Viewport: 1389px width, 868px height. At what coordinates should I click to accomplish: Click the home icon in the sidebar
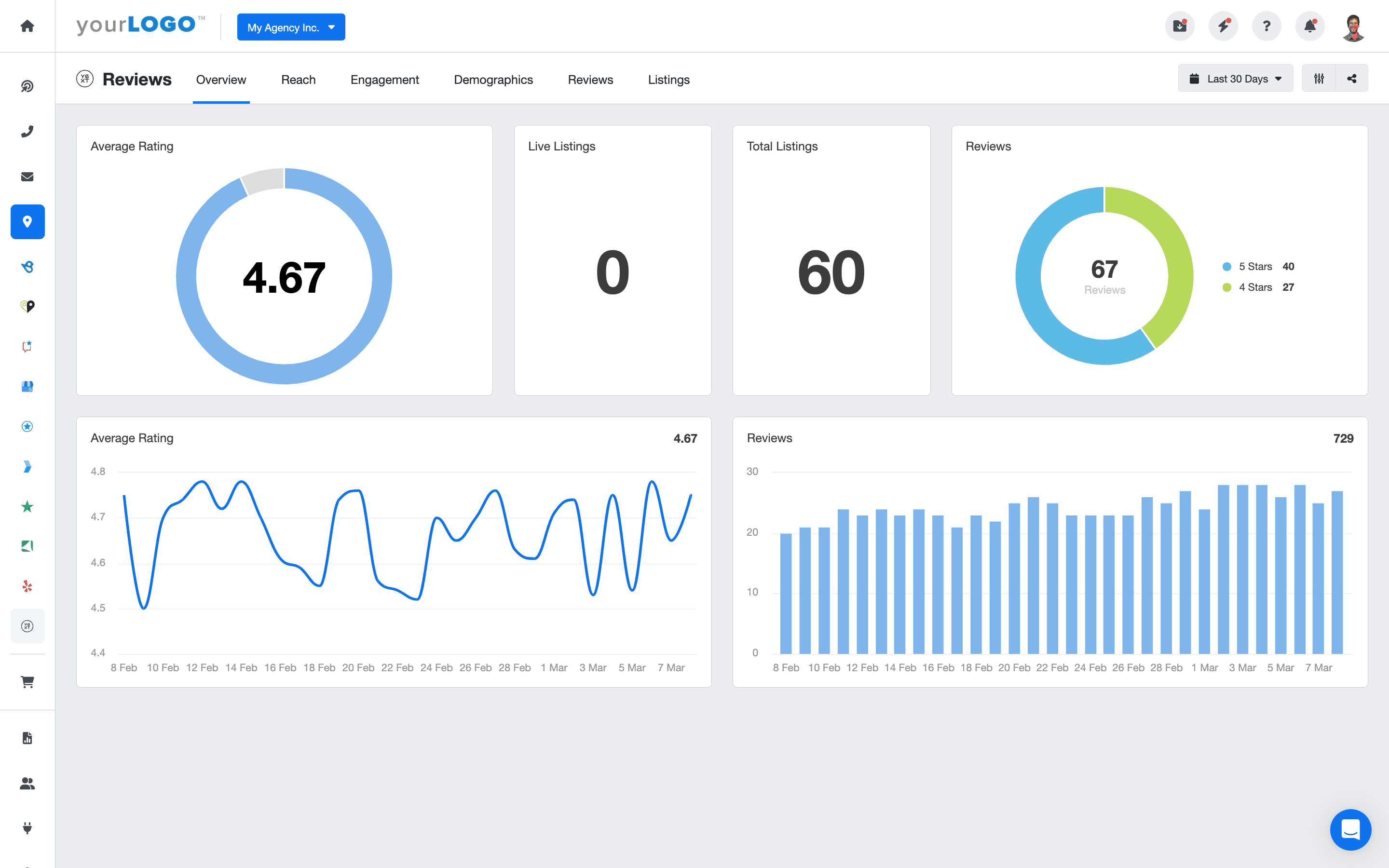[x=27, y=26]
